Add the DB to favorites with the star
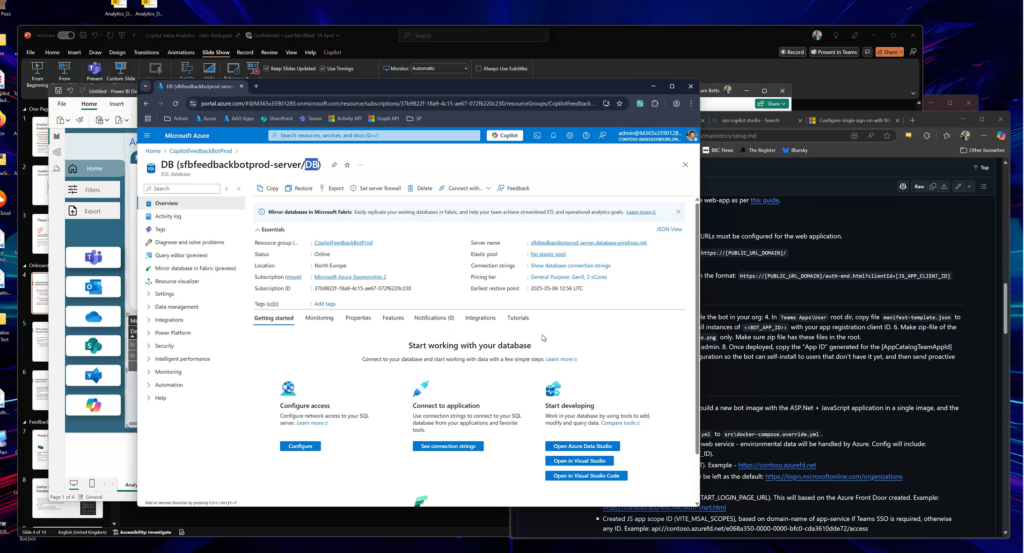 pyautogui.click(x=347, y=165)
